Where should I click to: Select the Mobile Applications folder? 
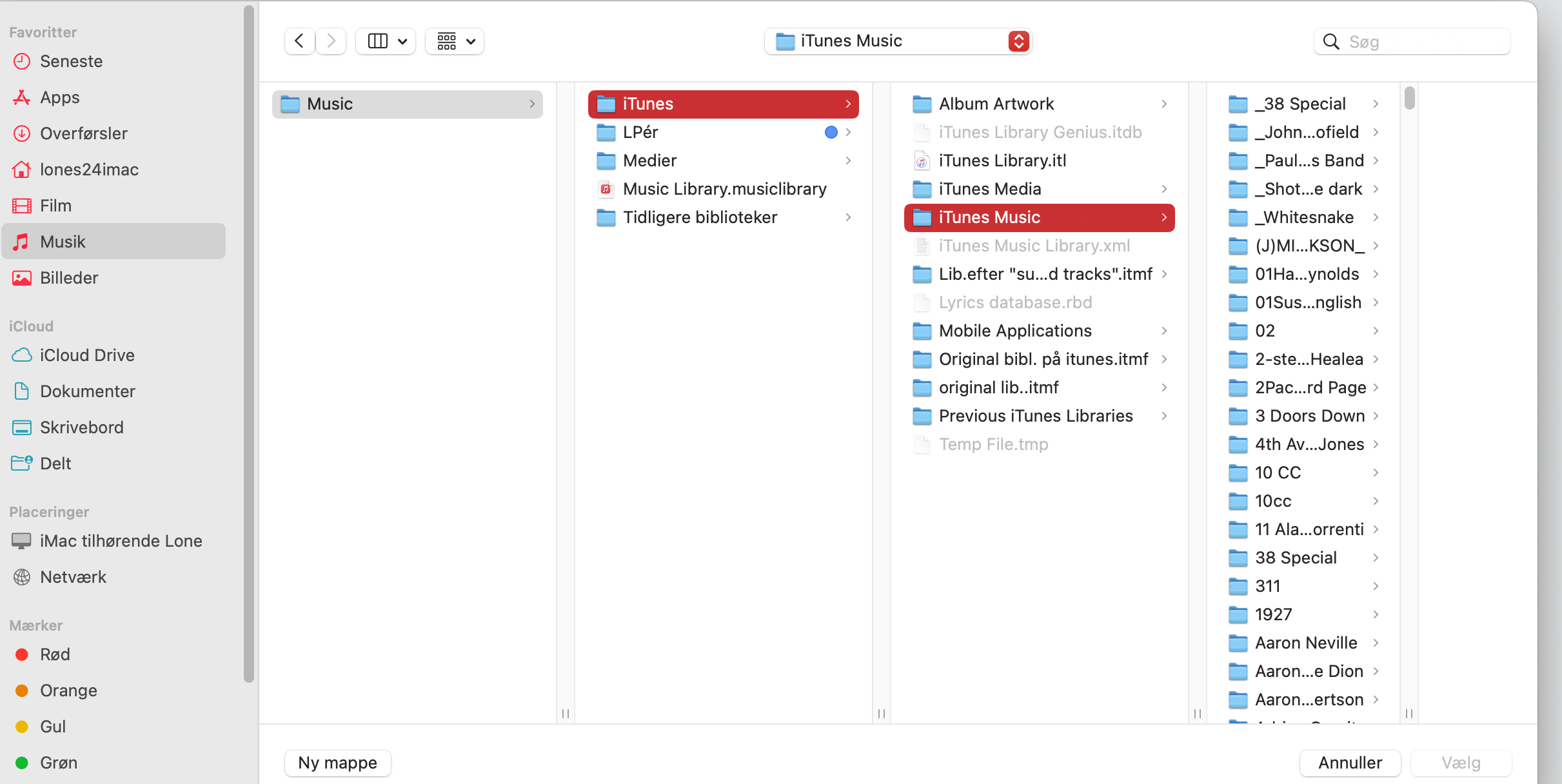pos(1040,331)
